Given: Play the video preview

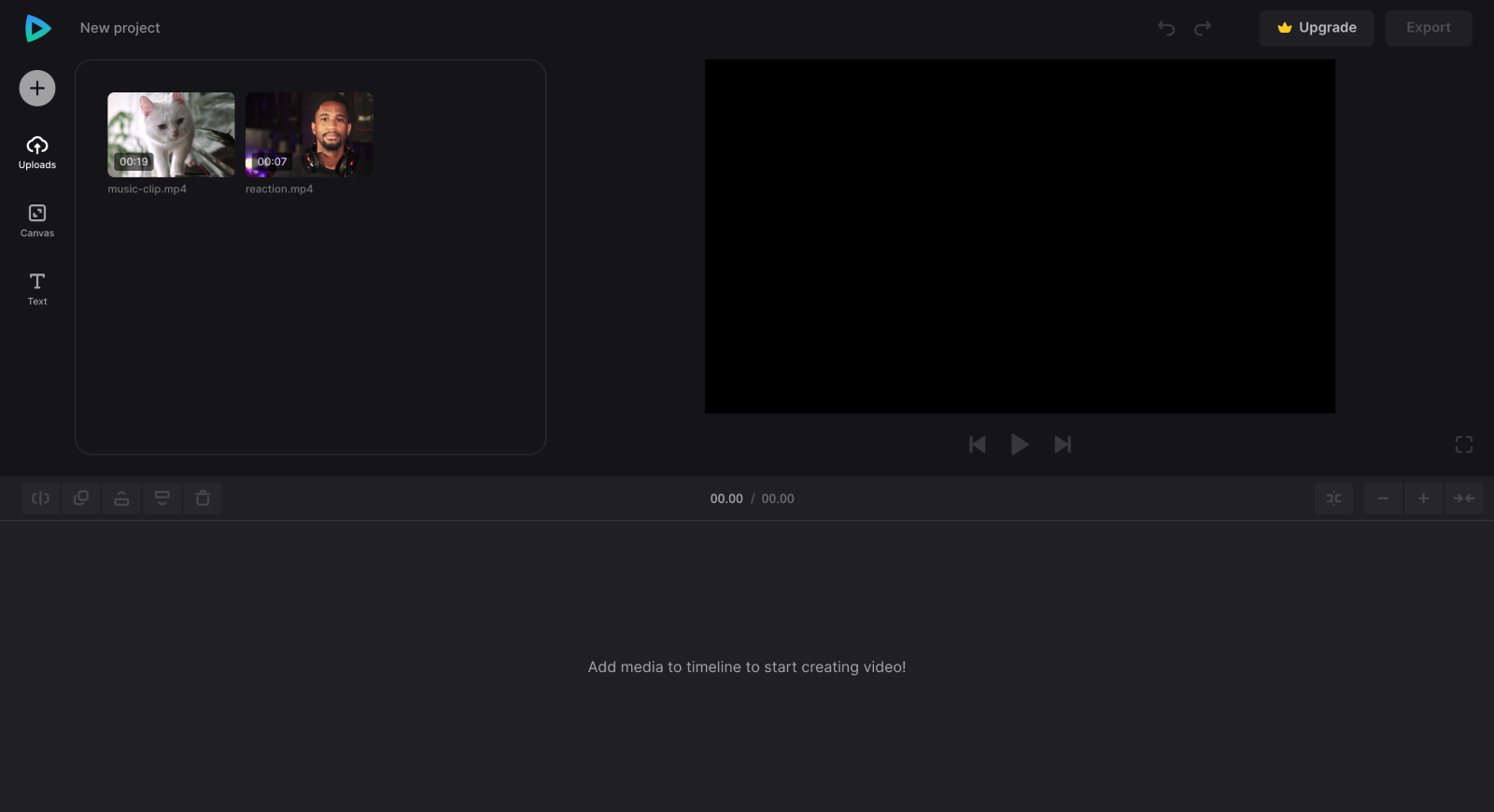Looking at the screenshot, I should click(1020, 444).
